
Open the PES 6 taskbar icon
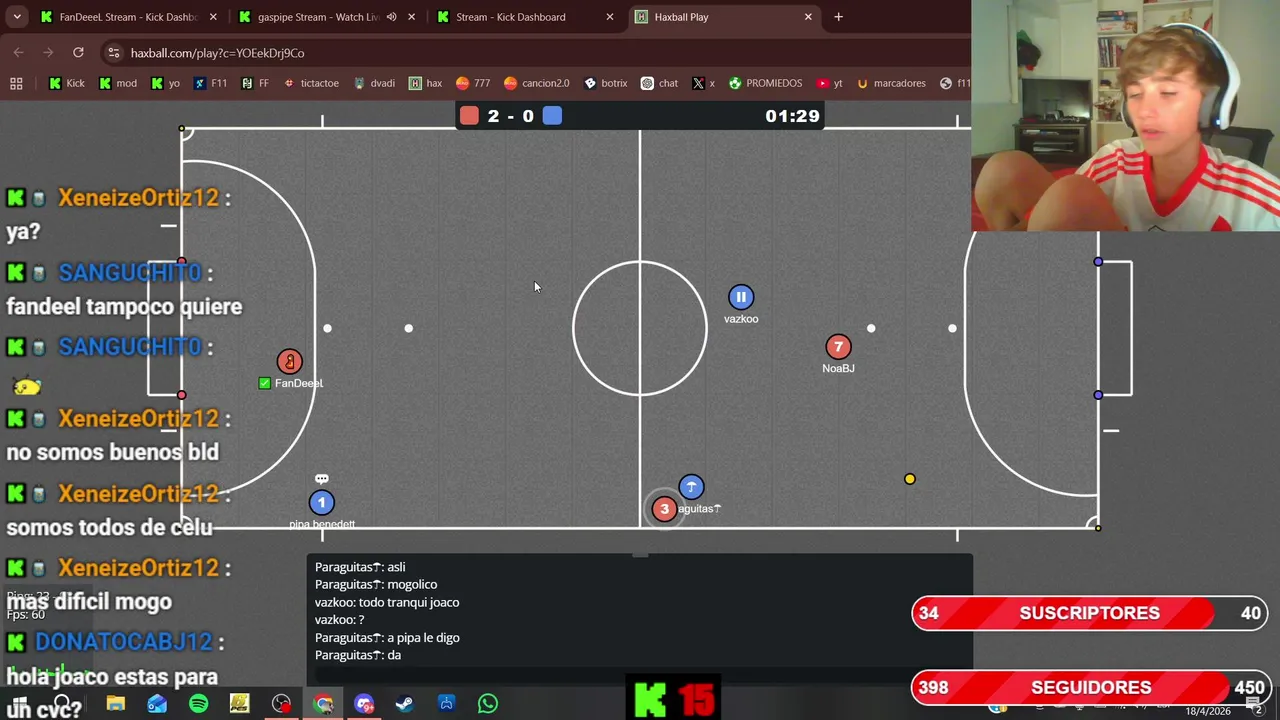[x=239, y=704]
